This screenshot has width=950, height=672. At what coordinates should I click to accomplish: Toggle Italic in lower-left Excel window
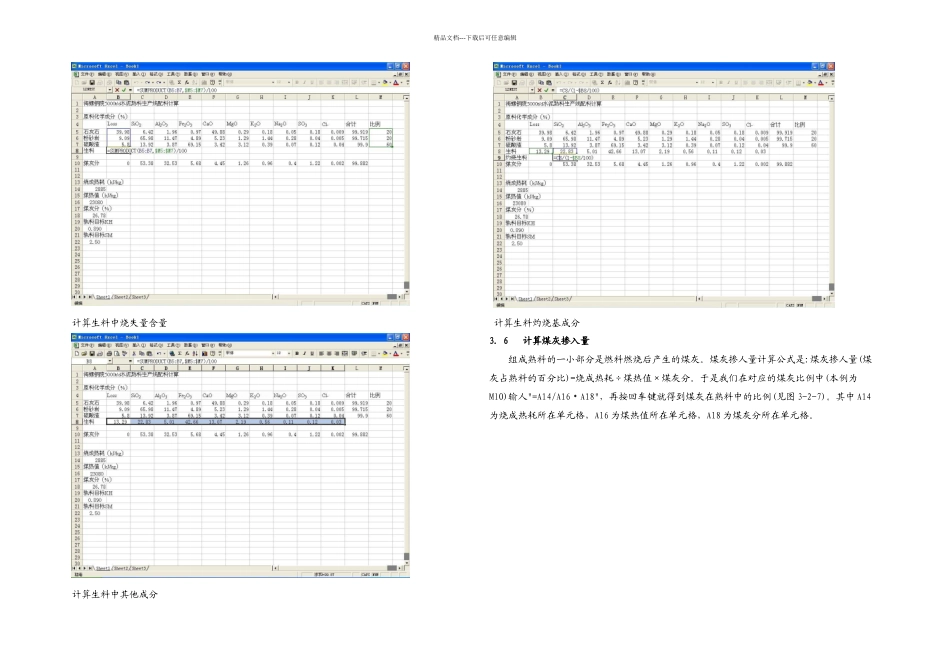point(304,353)
